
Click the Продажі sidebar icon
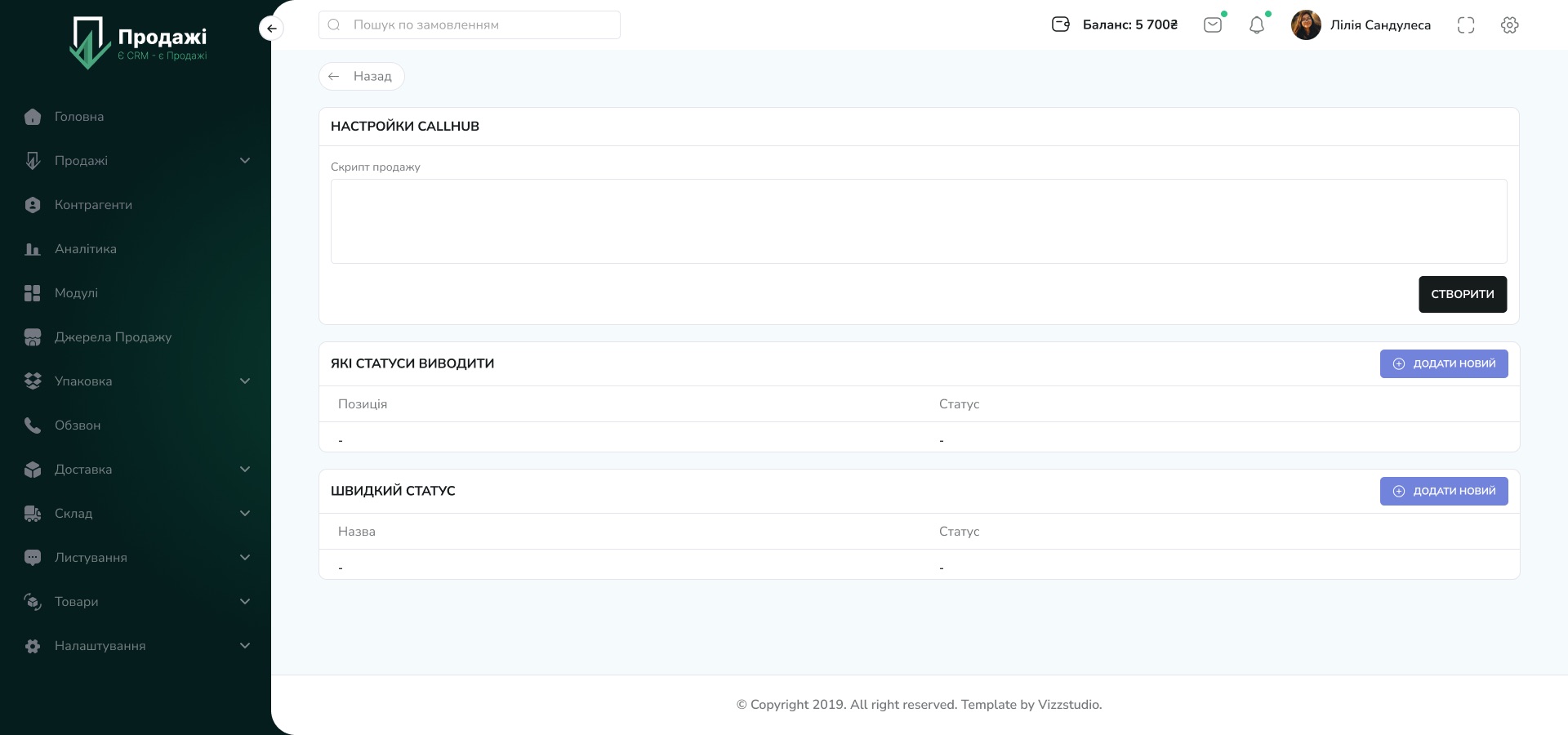pyautogui.click(x=33, y=161)
